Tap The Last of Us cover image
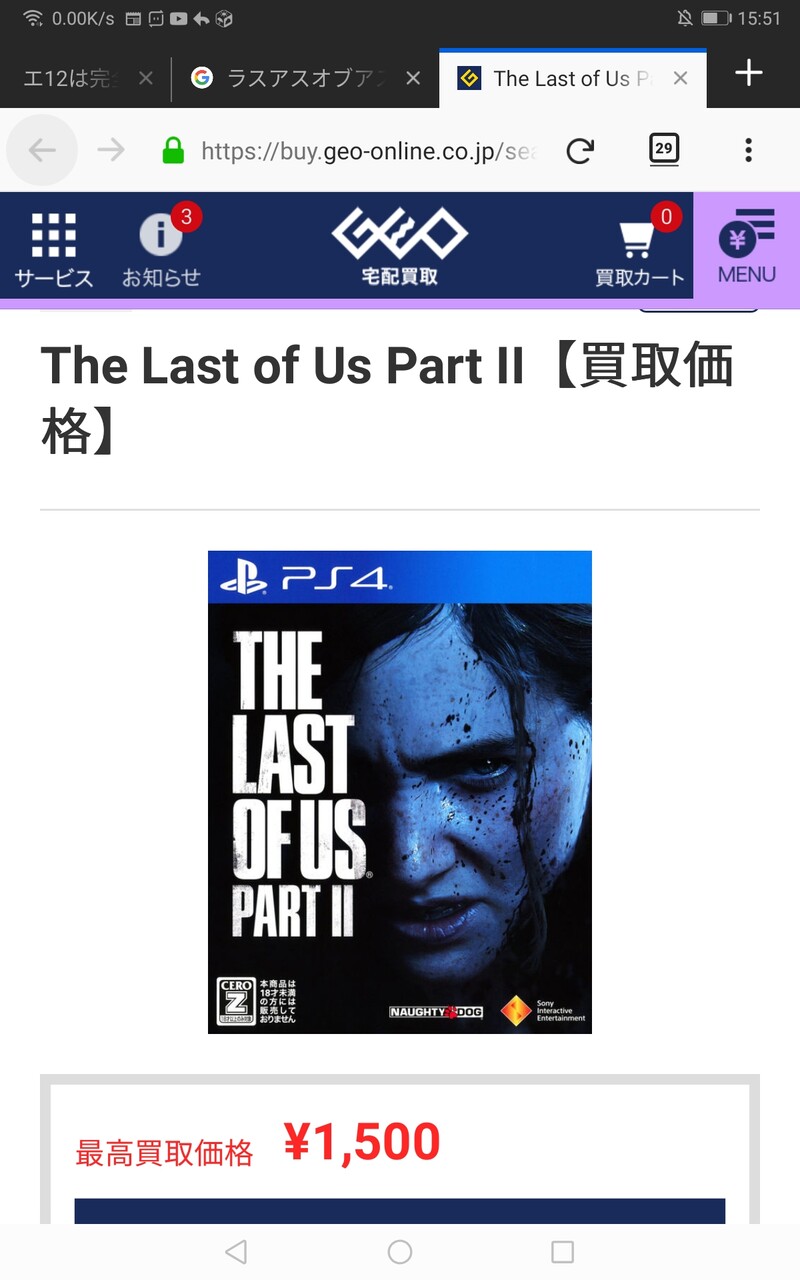 tap(400, 792)
